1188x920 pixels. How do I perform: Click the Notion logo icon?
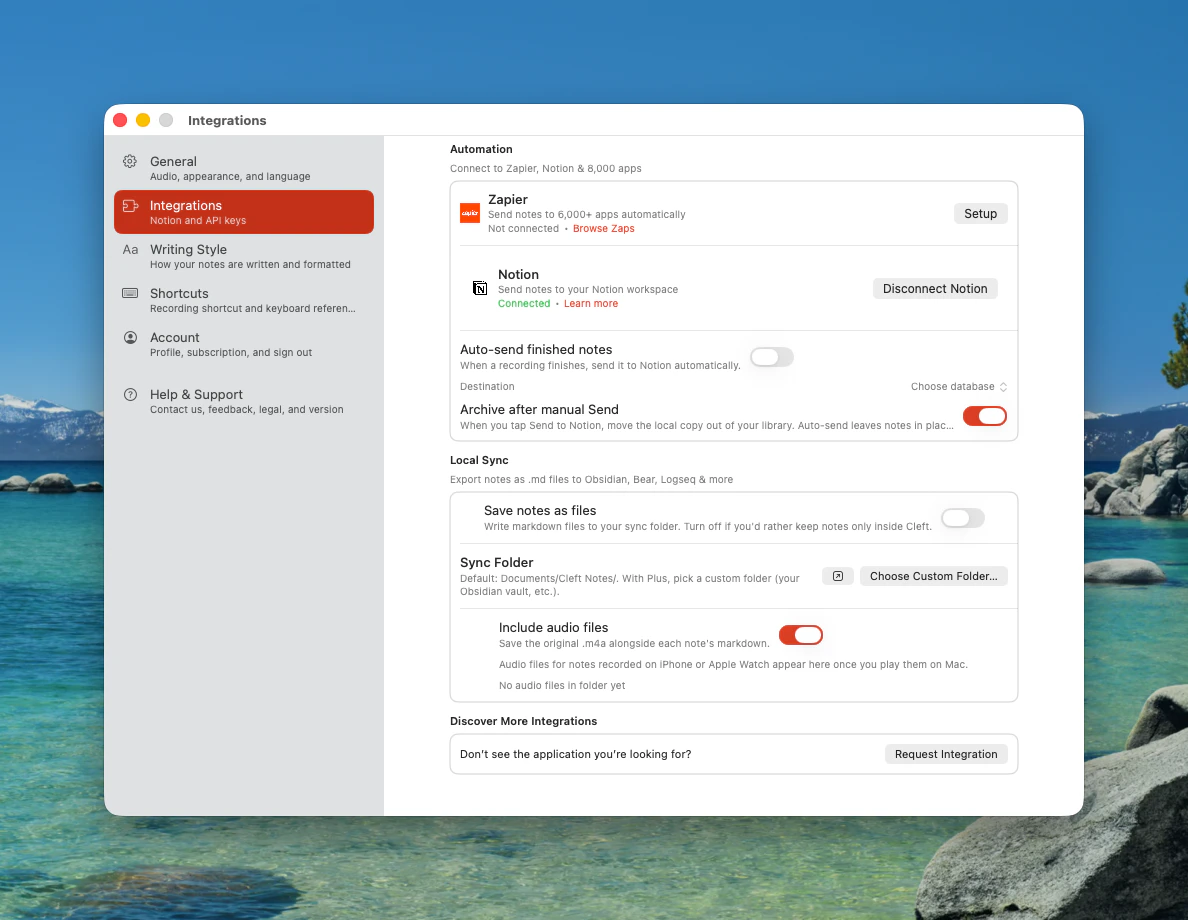pyautogui.click(x=480, y=288)
